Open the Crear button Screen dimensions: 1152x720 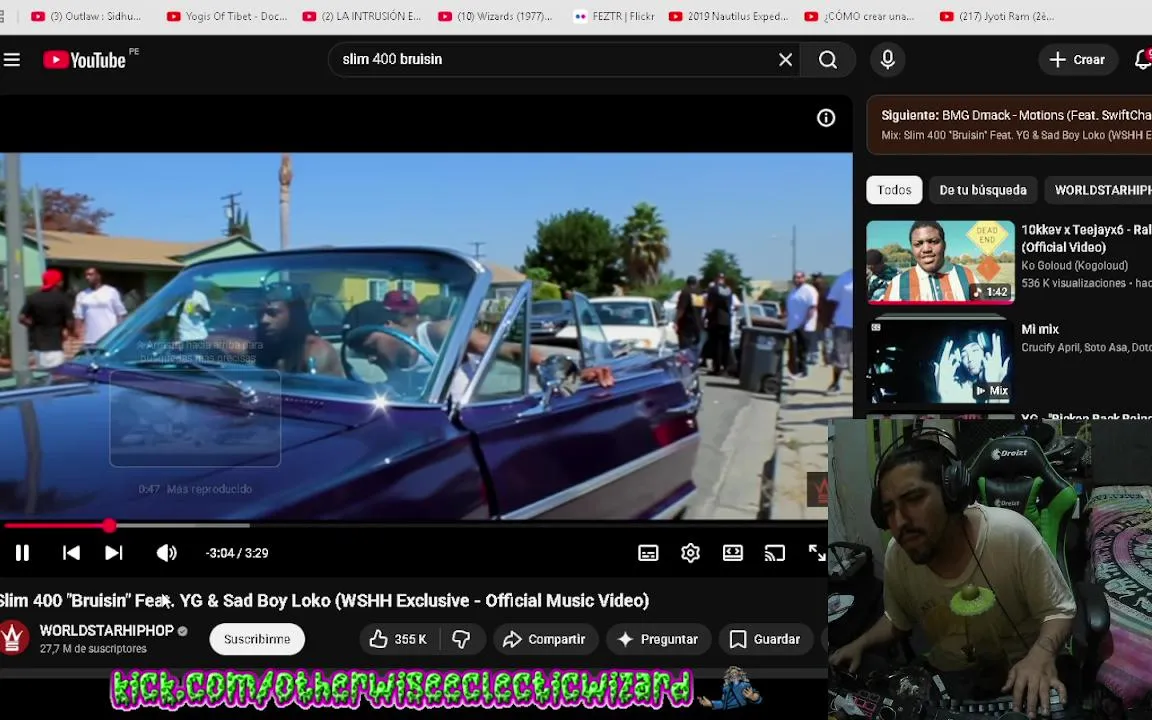coord(1078,60)
